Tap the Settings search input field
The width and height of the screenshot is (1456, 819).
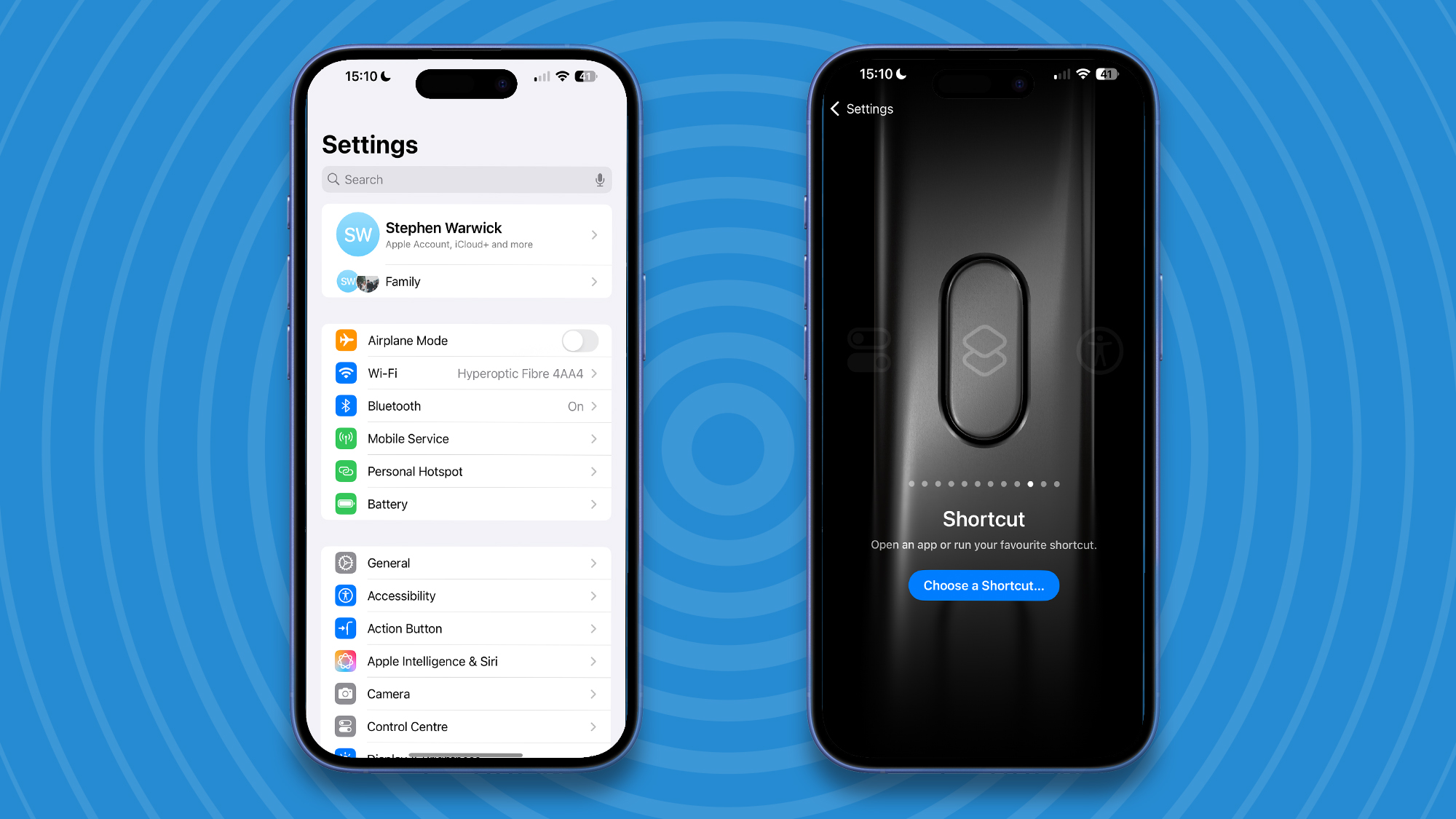467,180
